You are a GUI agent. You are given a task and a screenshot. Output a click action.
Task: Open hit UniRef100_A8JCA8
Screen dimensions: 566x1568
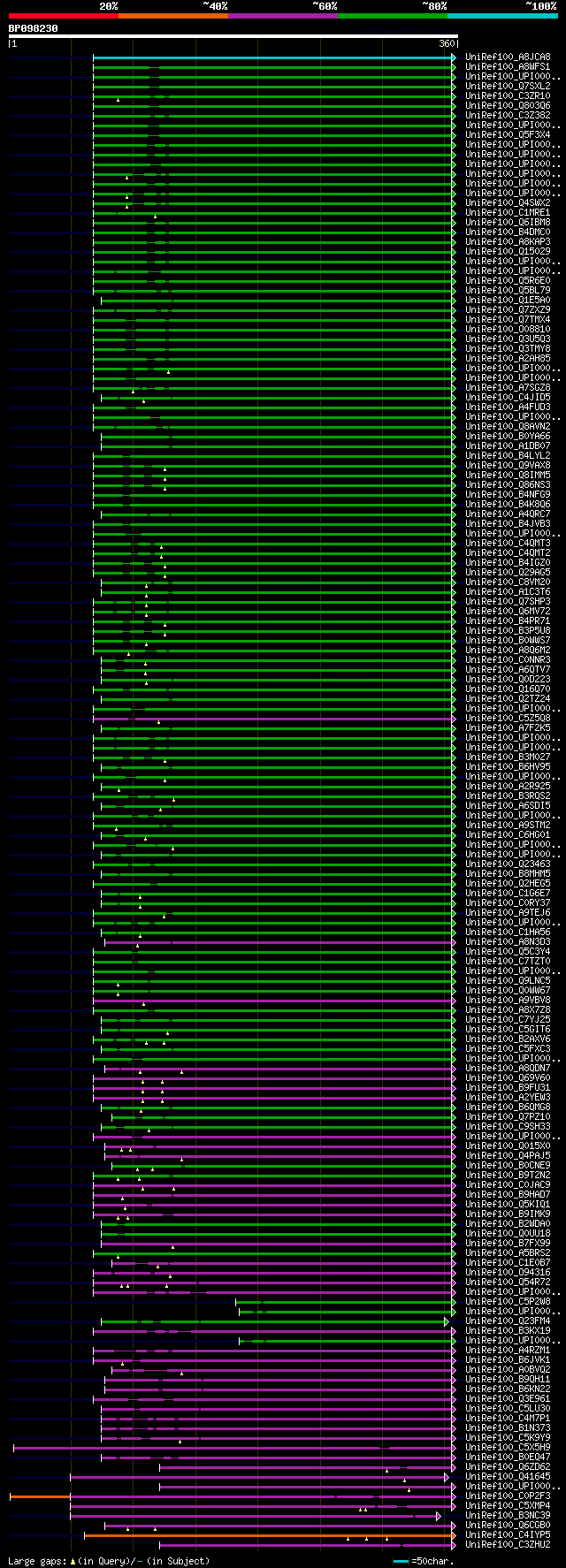pos(508,57)
